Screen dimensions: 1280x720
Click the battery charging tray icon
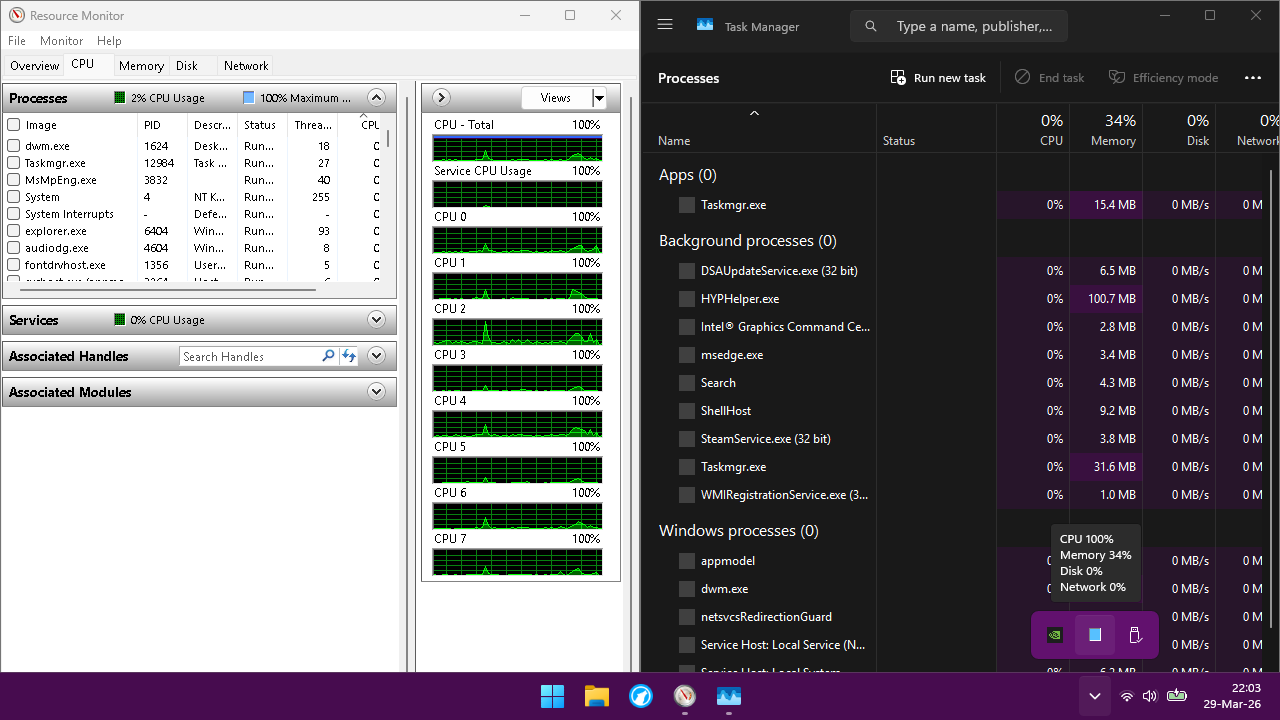[x=1176, y=696]
